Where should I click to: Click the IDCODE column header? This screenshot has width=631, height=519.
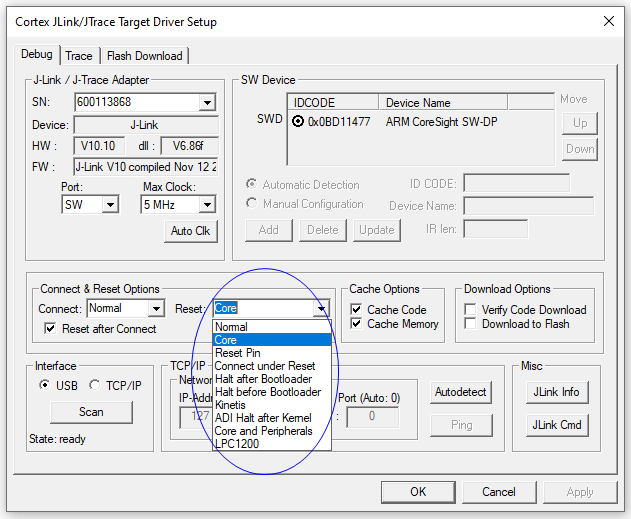point(333,102)
